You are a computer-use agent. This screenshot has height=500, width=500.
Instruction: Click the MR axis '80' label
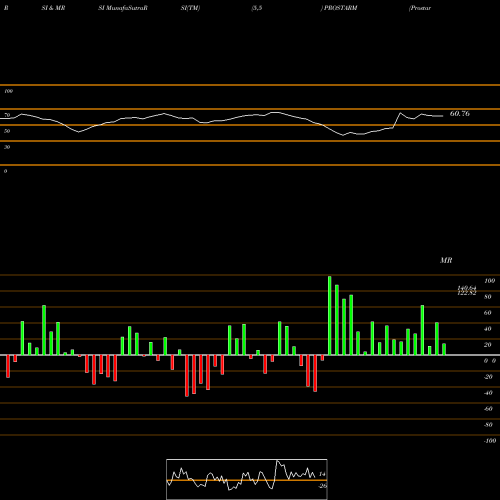(x=488, y=297)
